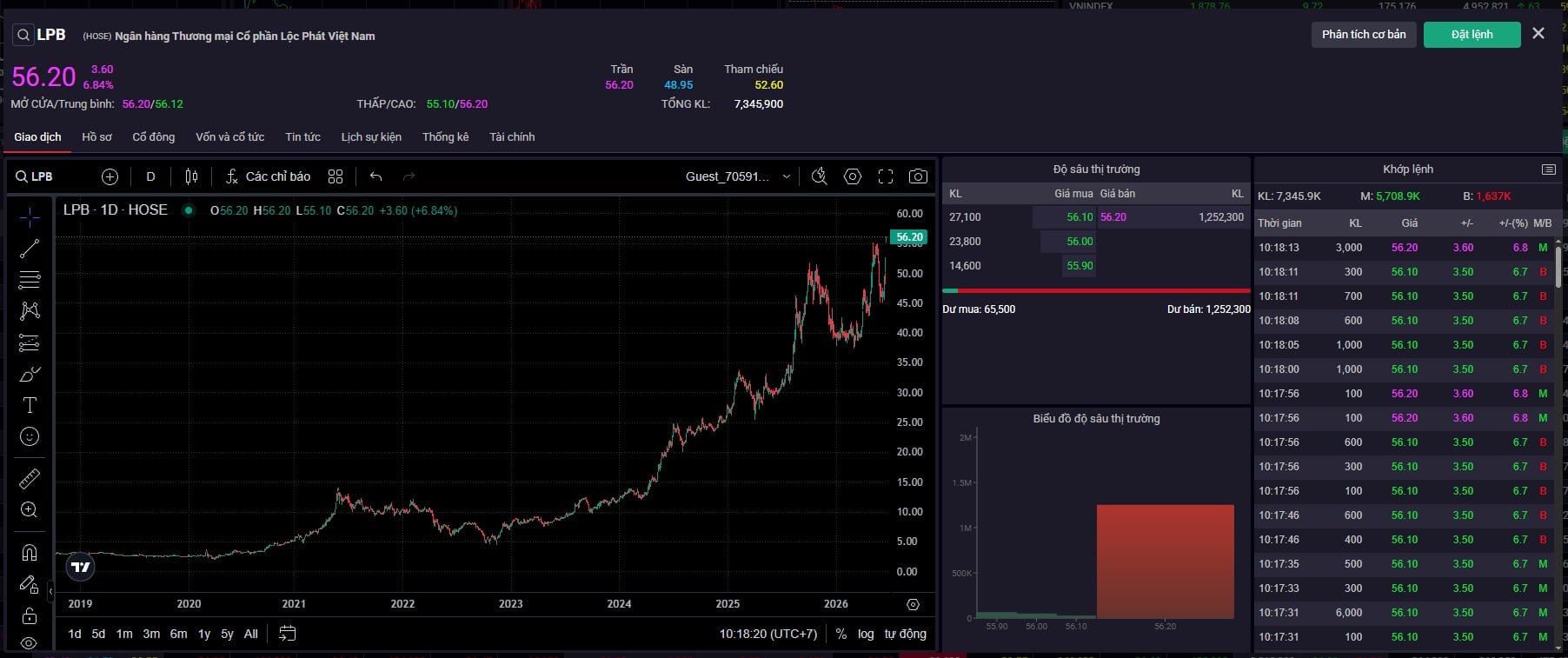
Task: Open the D interval dropdown
Action: pyautogui.click(x=150, y=176)
